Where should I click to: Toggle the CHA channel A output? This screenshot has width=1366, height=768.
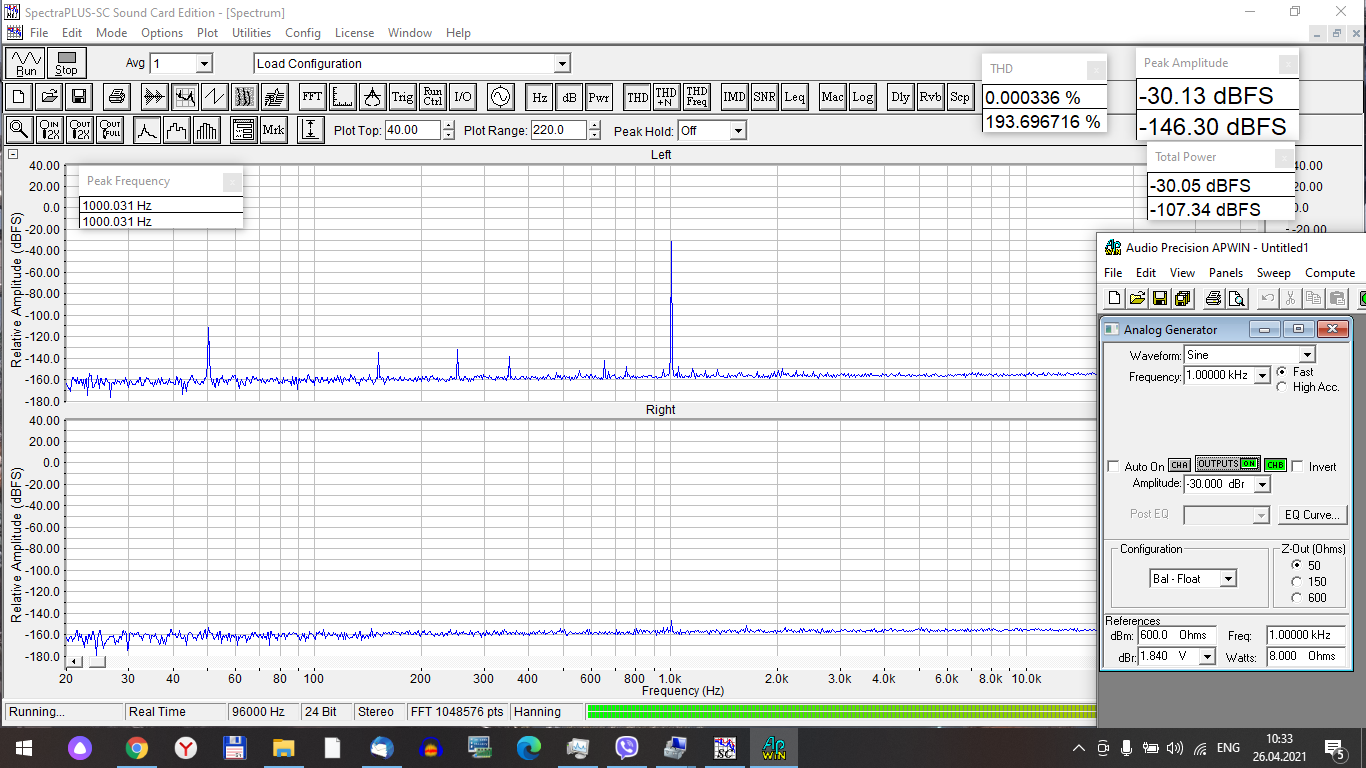1180,465
